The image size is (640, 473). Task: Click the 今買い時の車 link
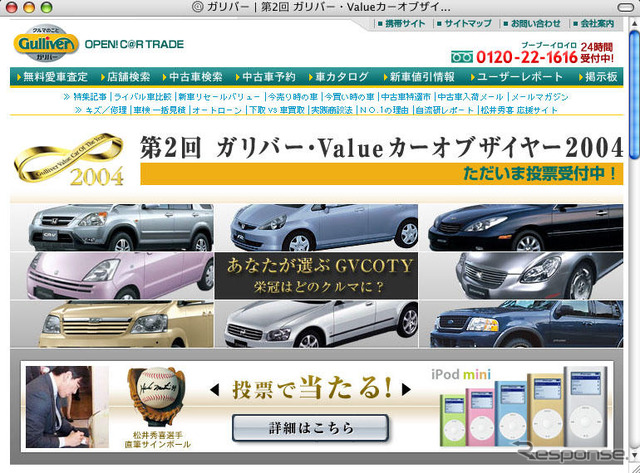[349, 97]
